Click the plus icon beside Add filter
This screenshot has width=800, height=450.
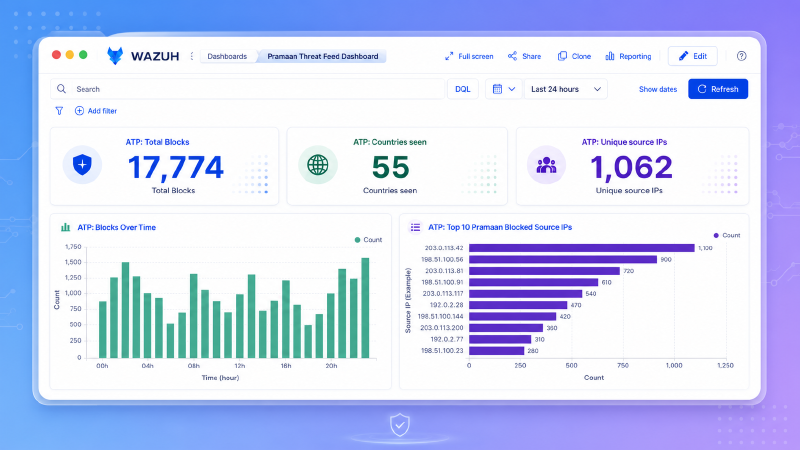point(79,111)
